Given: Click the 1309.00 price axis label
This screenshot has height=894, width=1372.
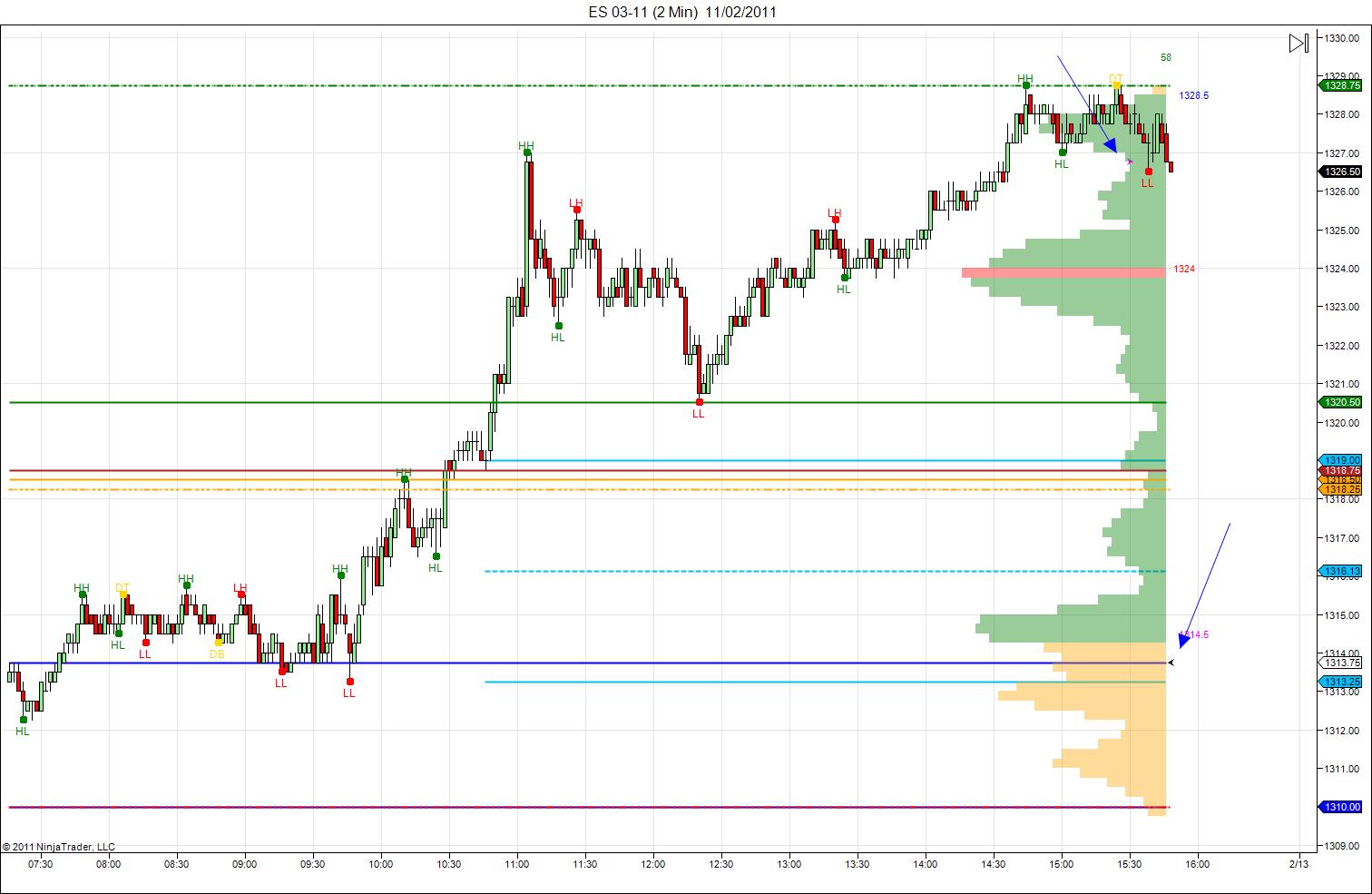Looking at the screenshot, I should tap(1341, 846).
